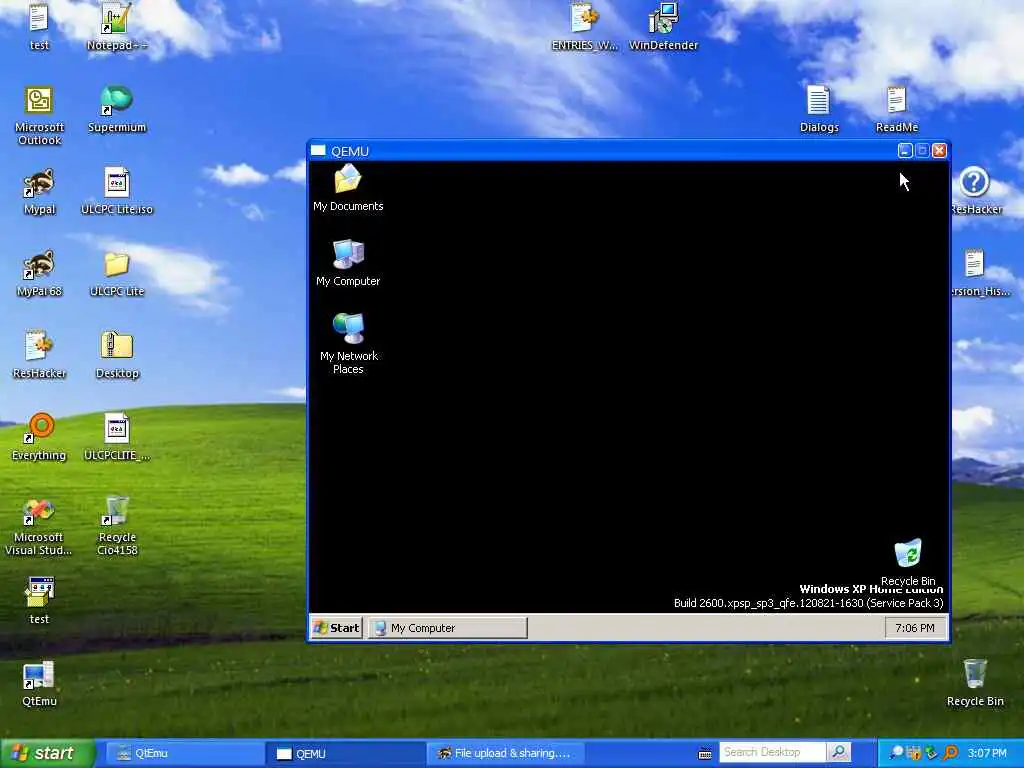This screenshot has height=768, width=1024.
Task: Open the host green start menu
Action: [48, 753]
